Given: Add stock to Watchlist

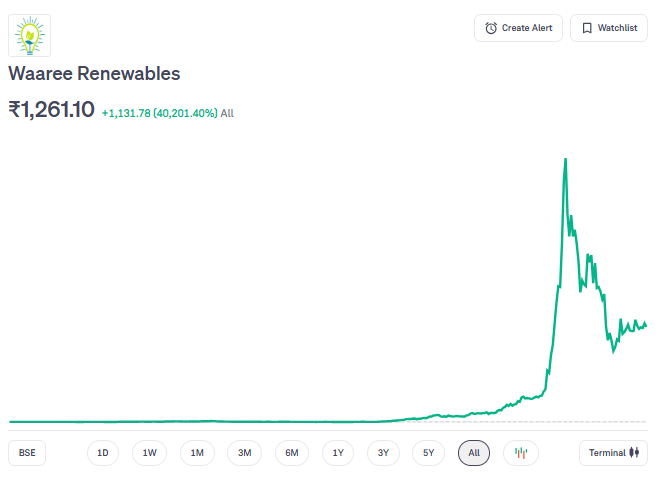Looking at the screenshot, I should click(x=608, y=28).
